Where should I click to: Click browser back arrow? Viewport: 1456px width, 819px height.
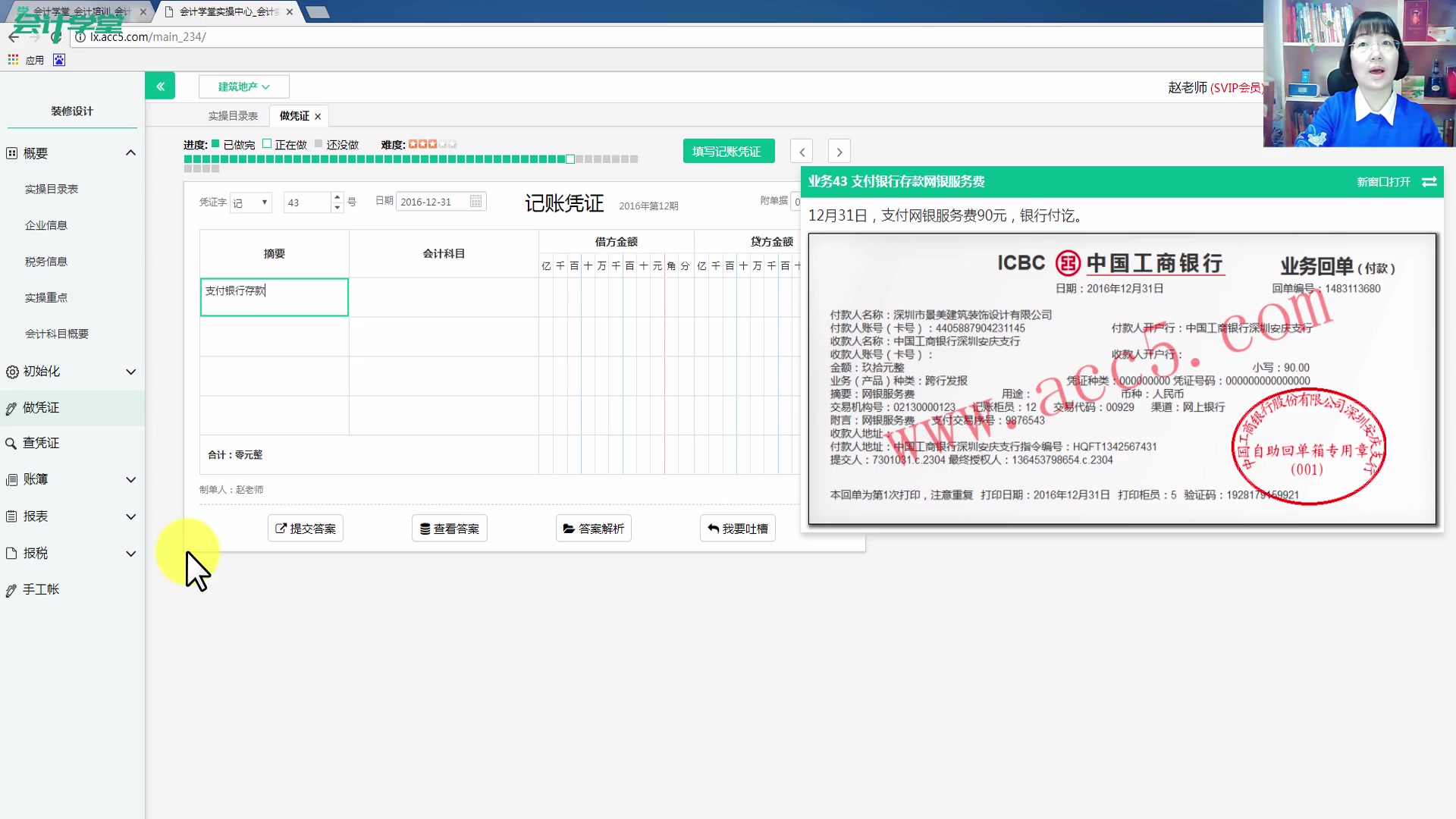[14, 36]
